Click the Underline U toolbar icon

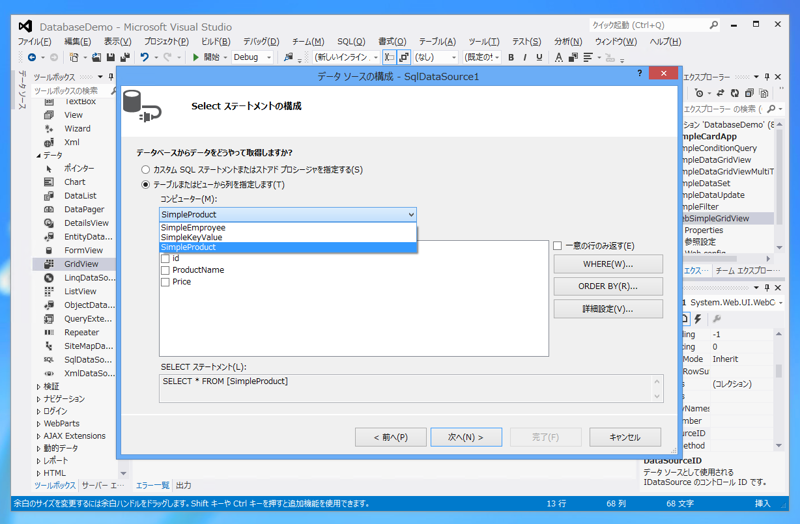(x=539, y=58)
